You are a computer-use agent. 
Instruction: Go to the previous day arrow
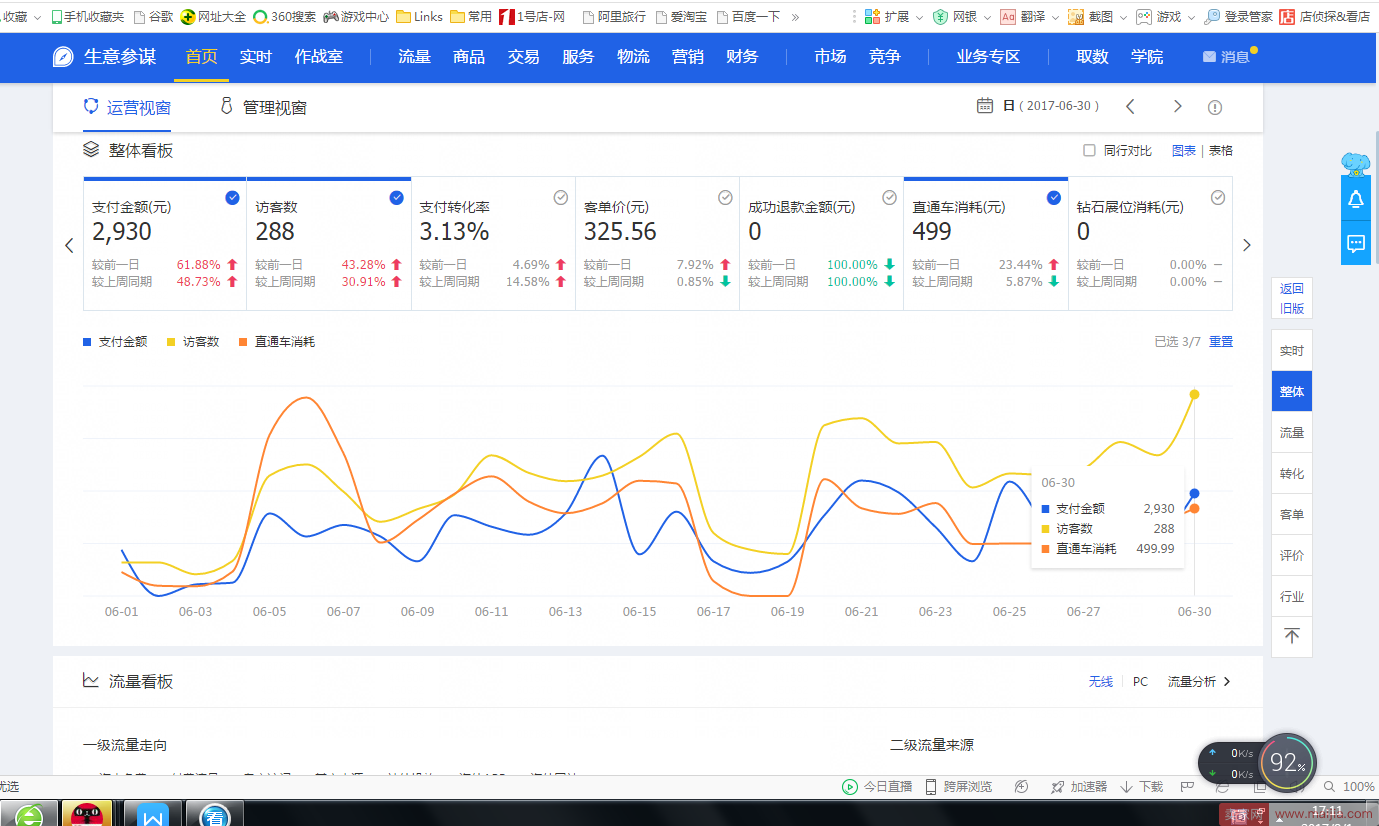(1130, 106)
